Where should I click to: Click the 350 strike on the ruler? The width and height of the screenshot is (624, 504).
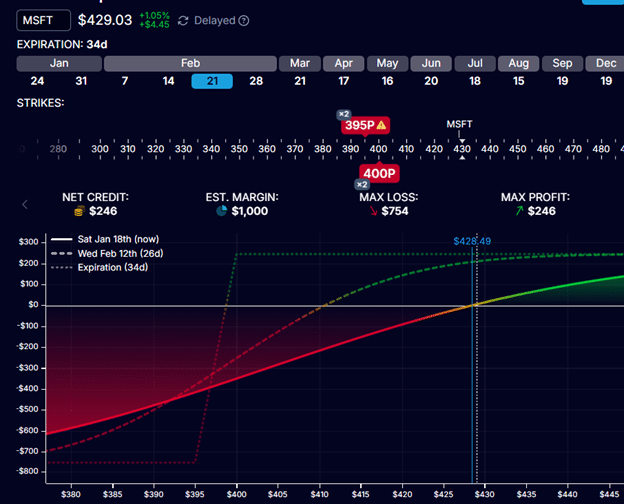tap(239, 149)
